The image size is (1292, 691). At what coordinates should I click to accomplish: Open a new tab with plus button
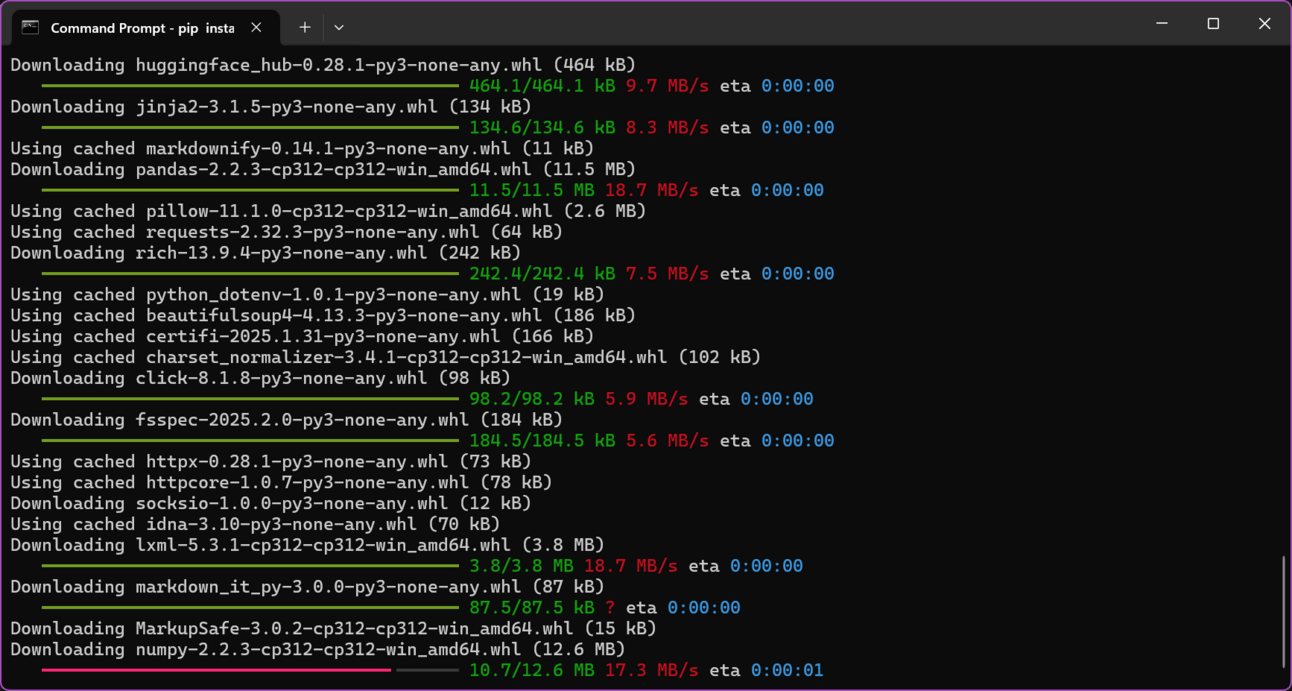click(x=304, y=27)
